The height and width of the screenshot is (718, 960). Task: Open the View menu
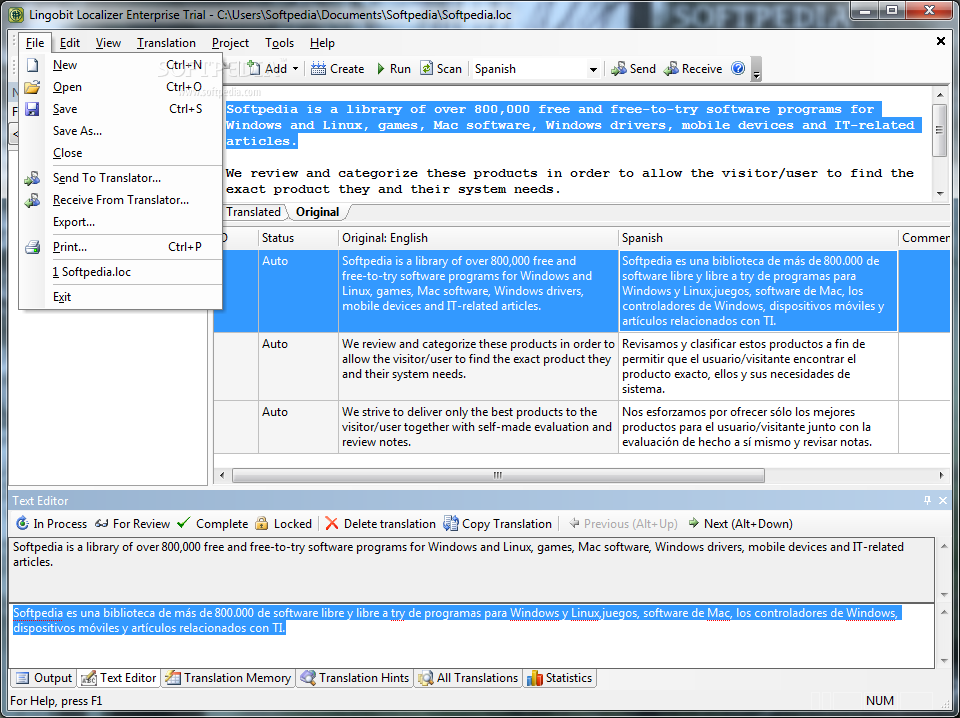point(108,43)
